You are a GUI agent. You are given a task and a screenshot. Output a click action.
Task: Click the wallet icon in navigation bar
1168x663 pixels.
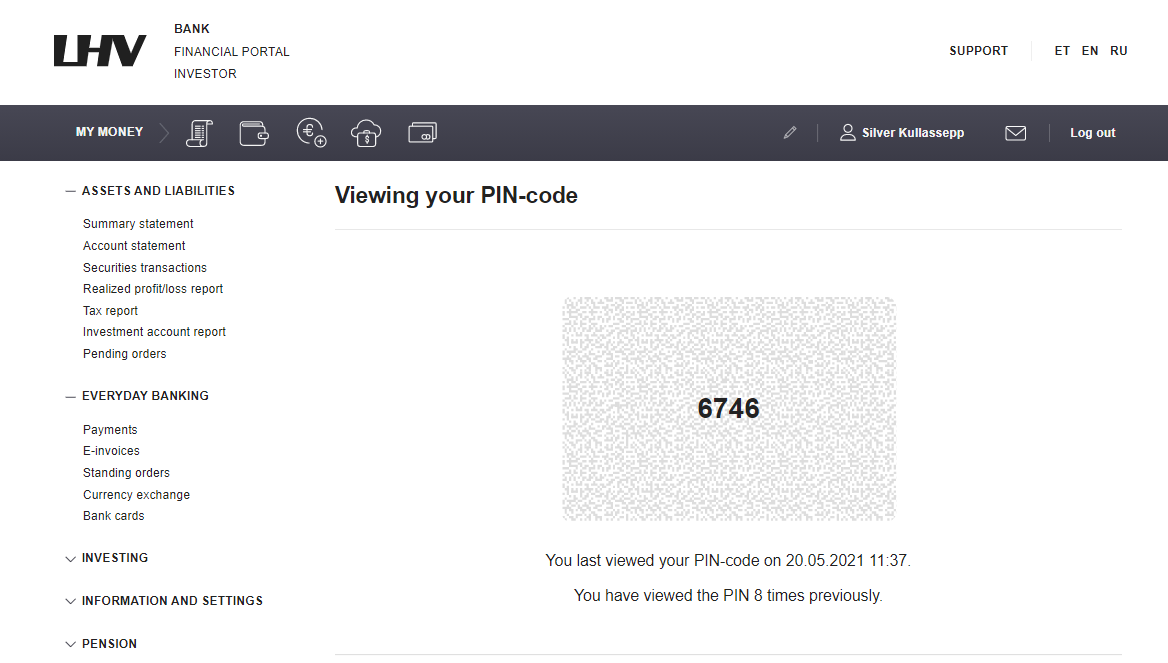click(x=254, y=133)
